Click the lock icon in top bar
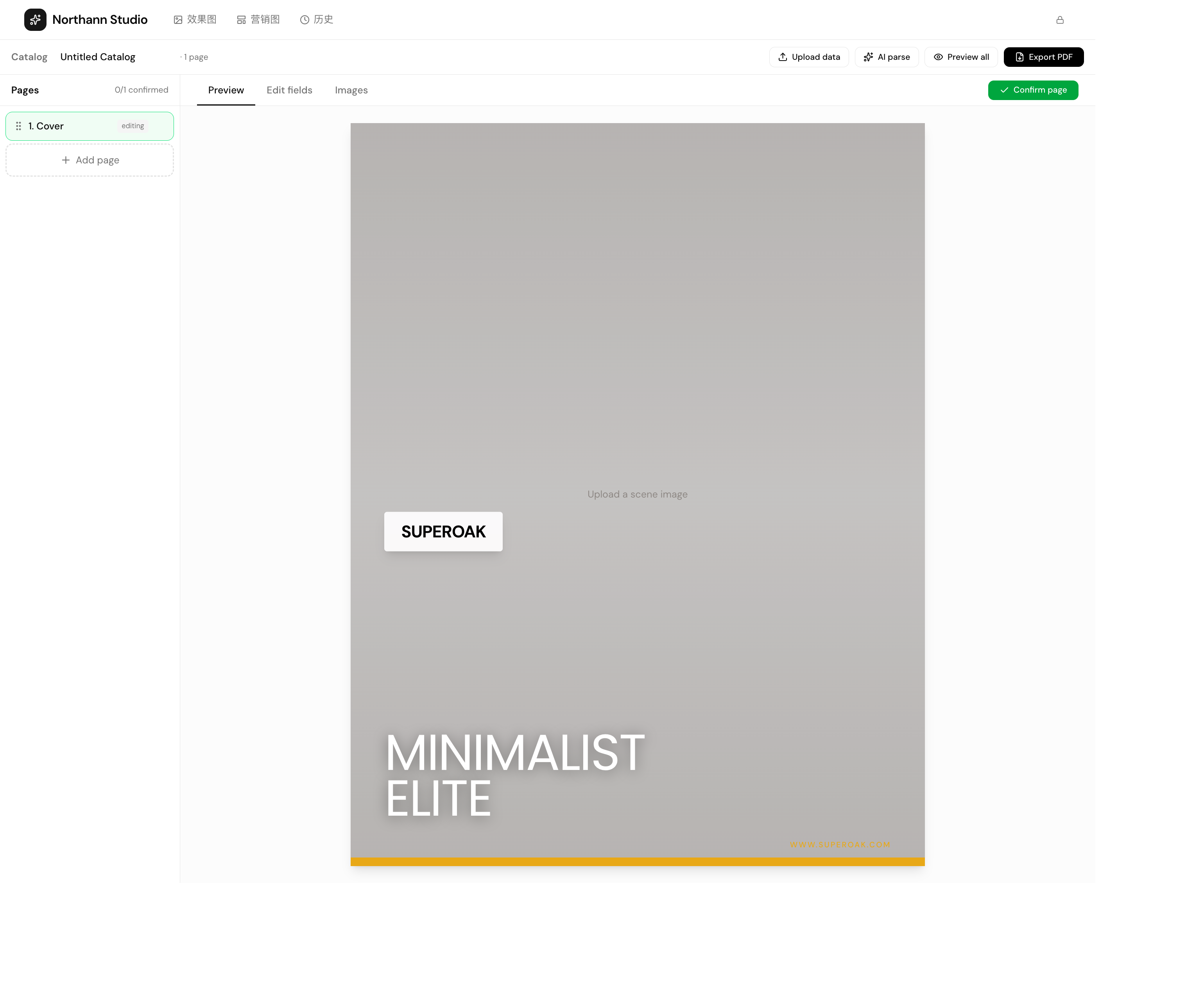1204x981 pixels. coord(1060,20)
